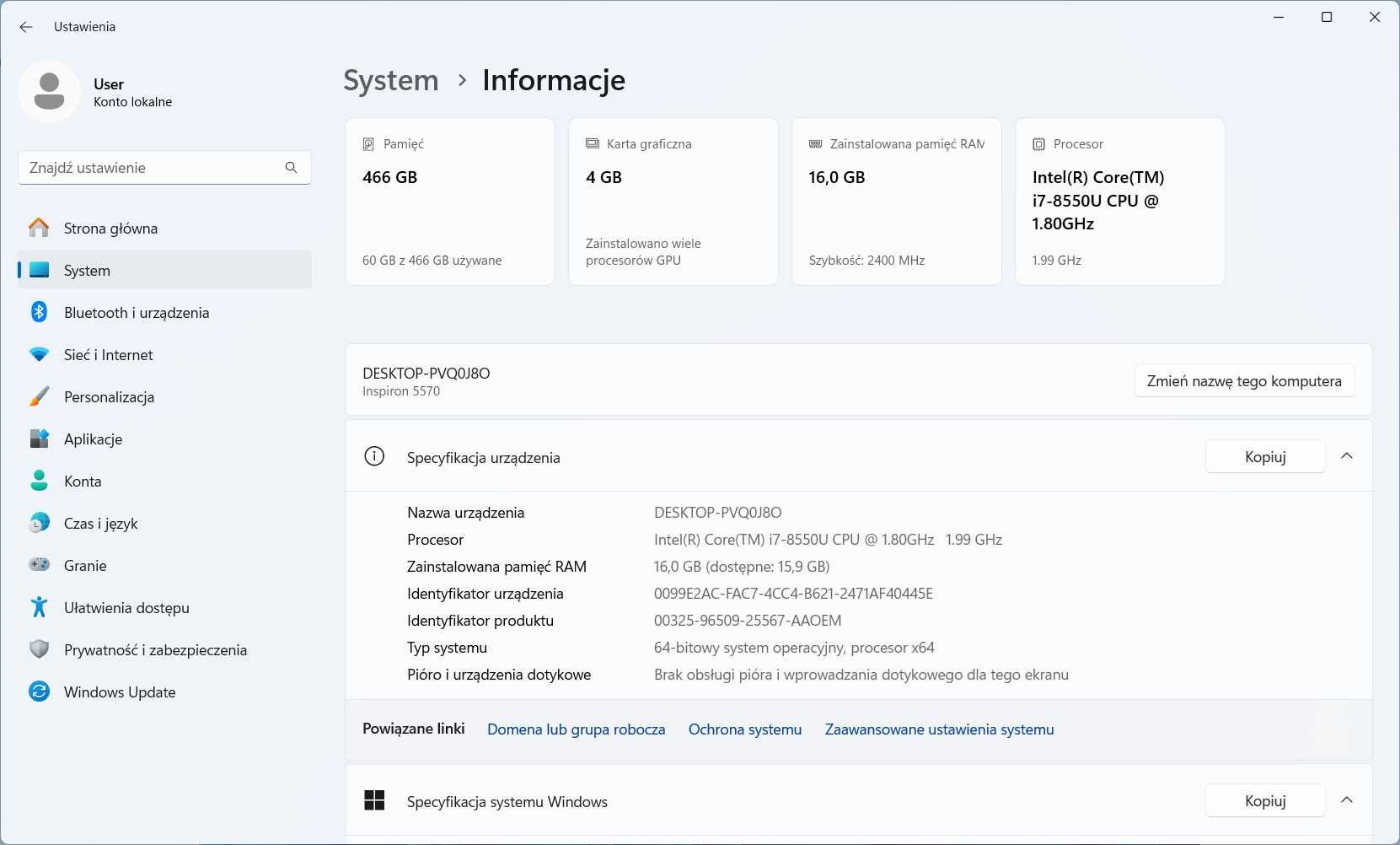Viewport: 1400px width, 845px height.
Task: Click the Ułatwienia dostępu accessibility icon
Action: 39,606
